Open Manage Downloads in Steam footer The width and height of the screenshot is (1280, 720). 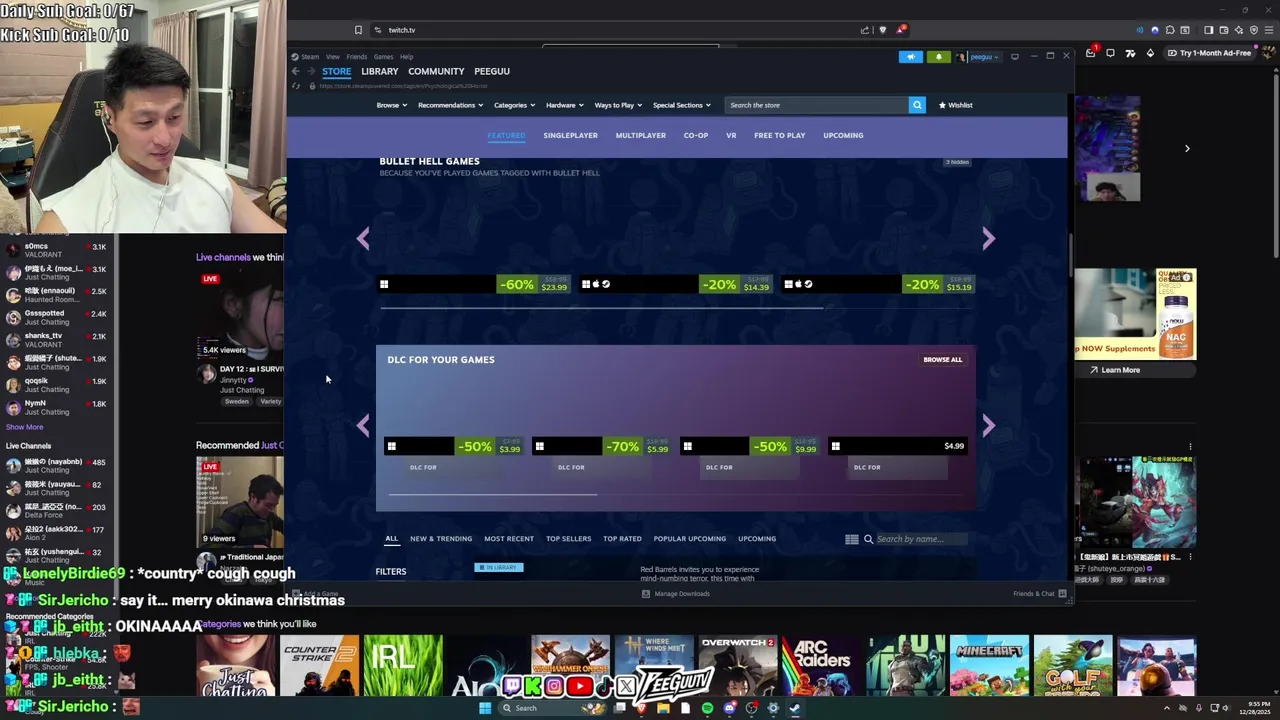(x=676, y=594)
